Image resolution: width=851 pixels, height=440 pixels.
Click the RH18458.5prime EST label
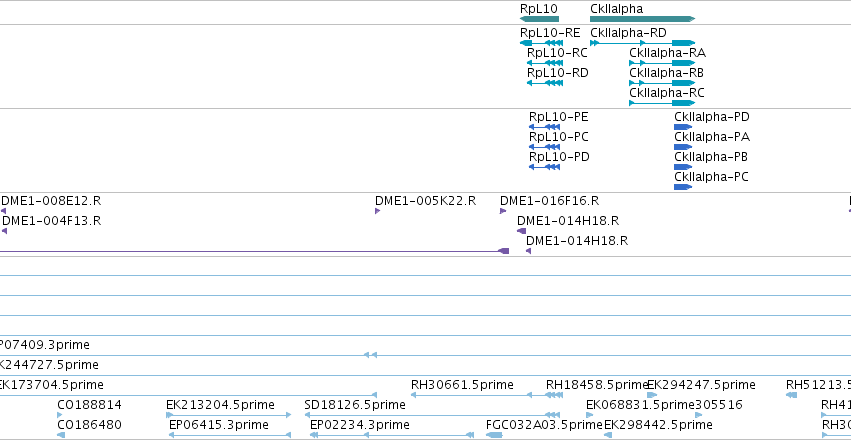(x=596, y=385)
